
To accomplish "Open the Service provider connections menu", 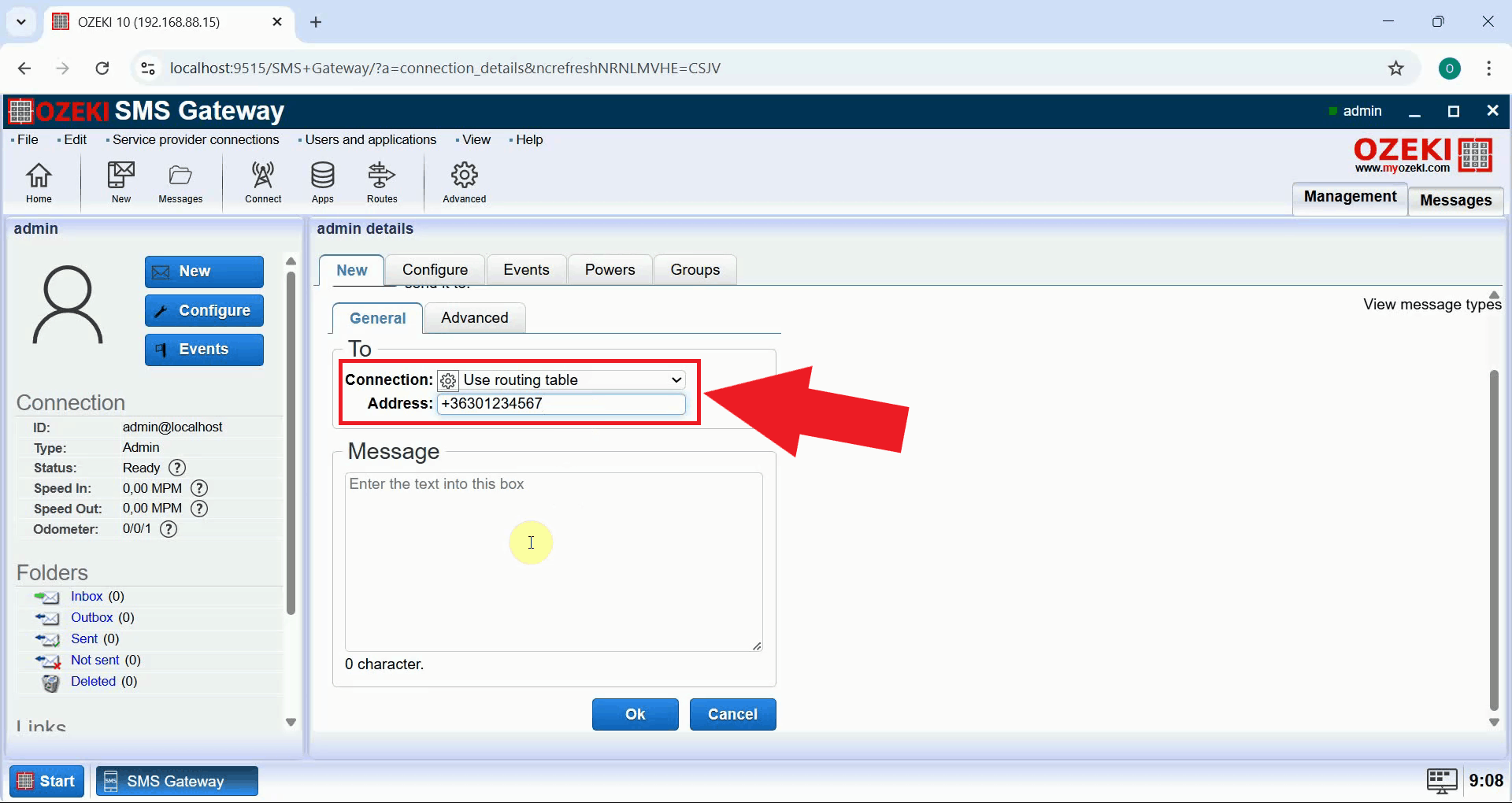I will pyautogui.click(x=195, y=139).
